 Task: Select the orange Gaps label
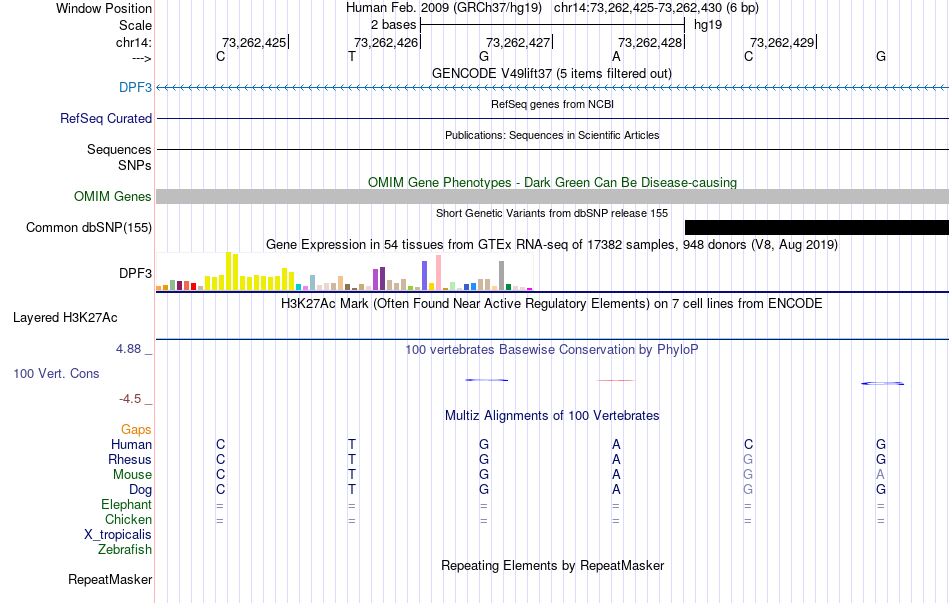click(x=136, y=429)
